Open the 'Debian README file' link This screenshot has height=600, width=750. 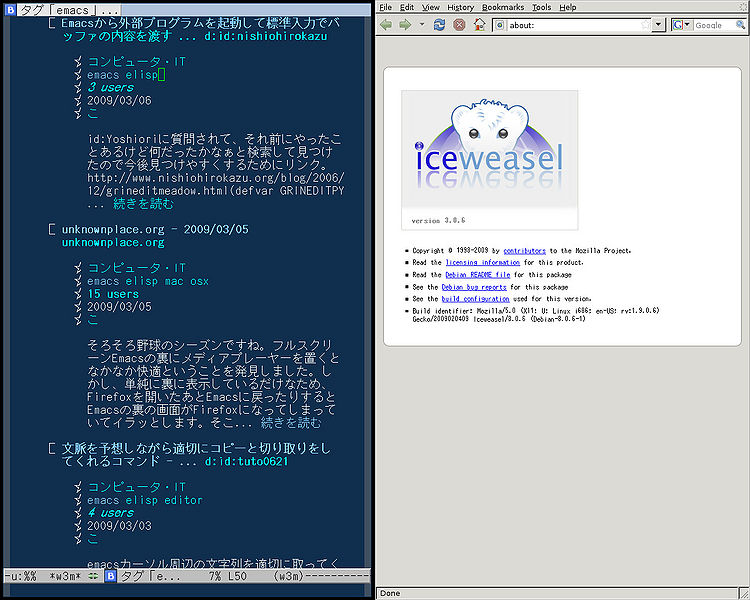[x=478, y=275]
